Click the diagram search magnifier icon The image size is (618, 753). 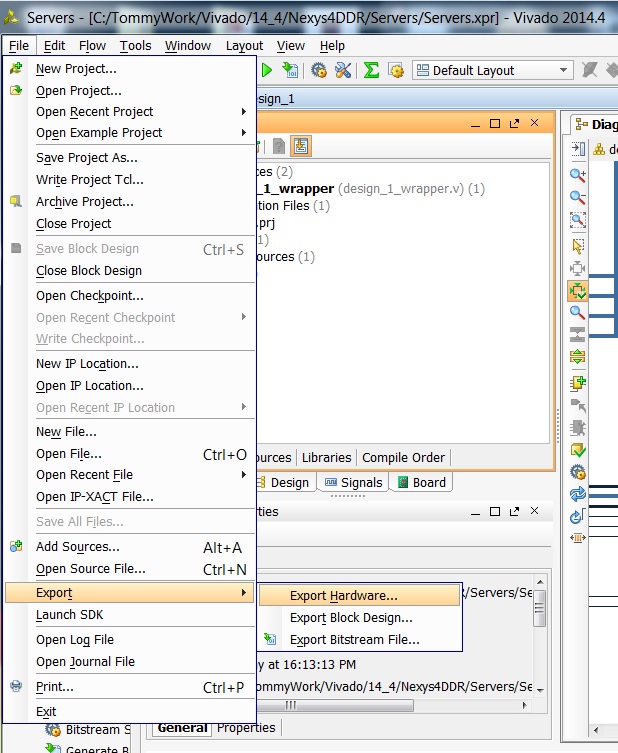578,313
